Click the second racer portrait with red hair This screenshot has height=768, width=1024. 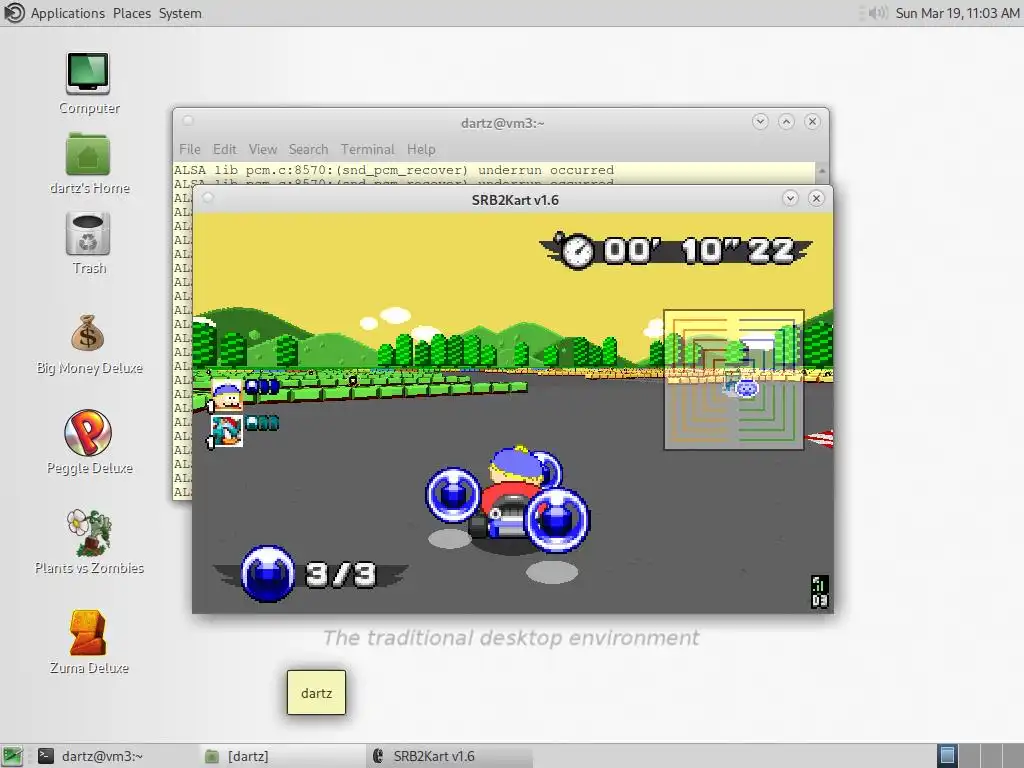pyautogui.click(x=227, y=431)
